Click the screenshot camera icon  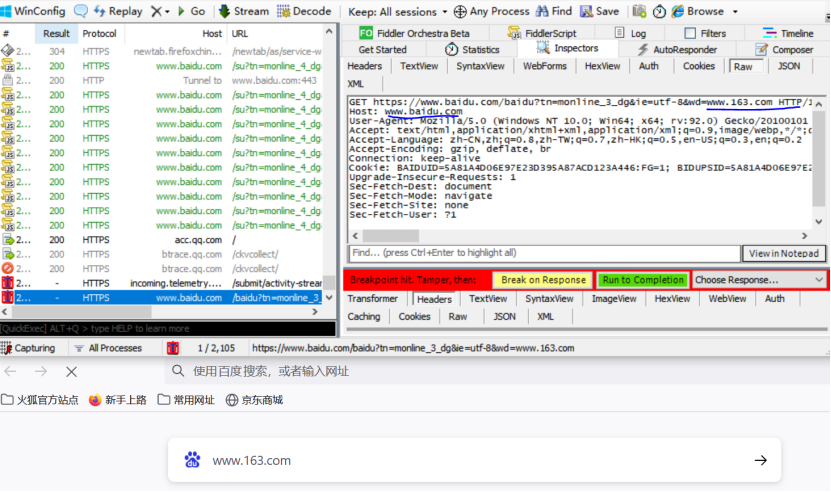(x=639, y=11)
